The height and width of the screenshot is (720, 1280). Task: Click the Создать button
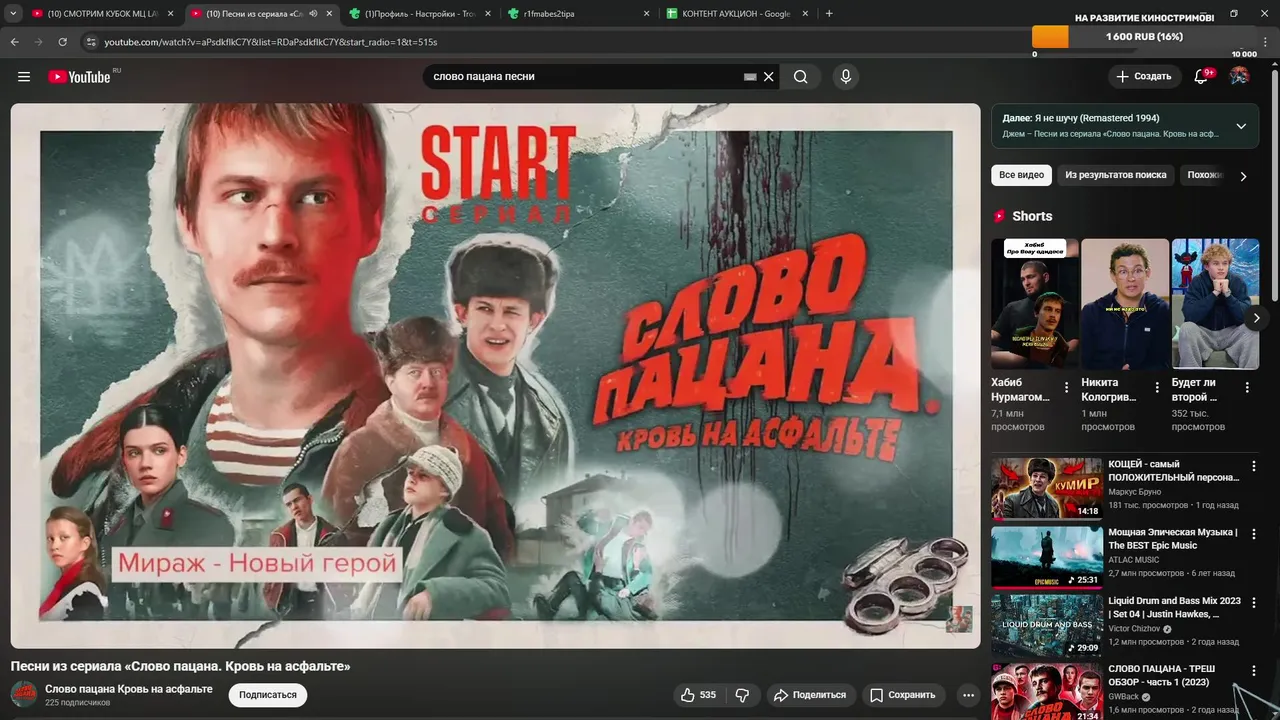click(1144, 77)
